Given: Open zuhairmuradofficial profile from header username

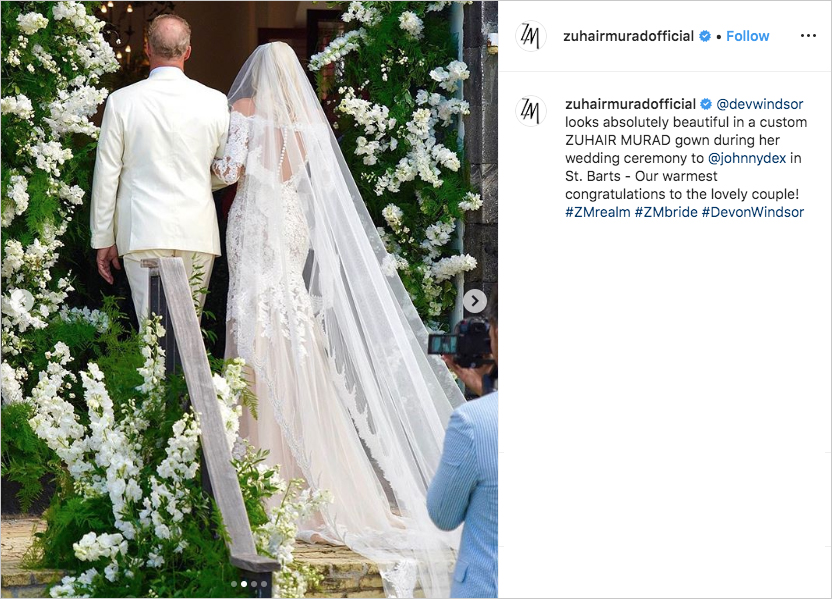Looking at the screenshot, I should click(628, 36).
